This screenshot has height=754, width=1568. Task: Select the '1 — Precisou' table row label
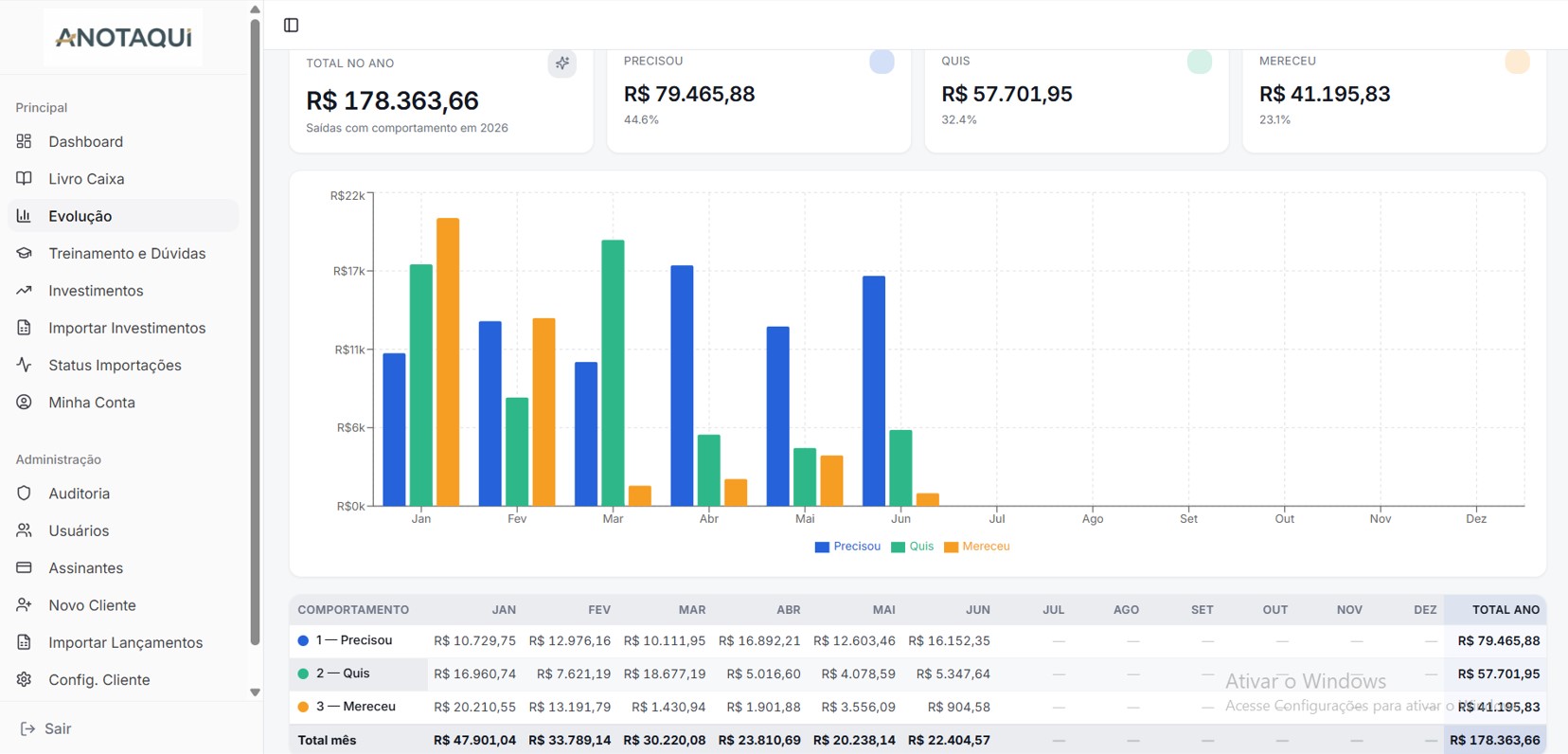[354, 640]
